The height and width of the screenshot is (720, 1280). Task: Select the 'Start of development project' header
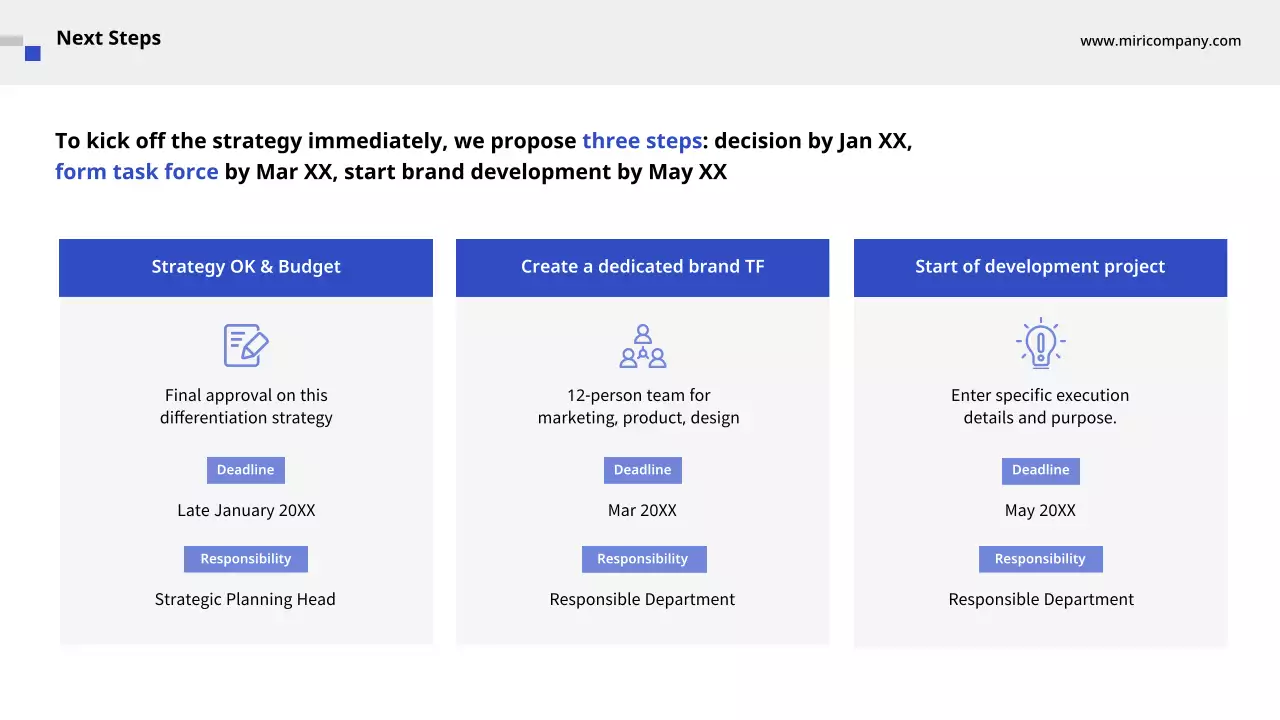pos(1040,267)
